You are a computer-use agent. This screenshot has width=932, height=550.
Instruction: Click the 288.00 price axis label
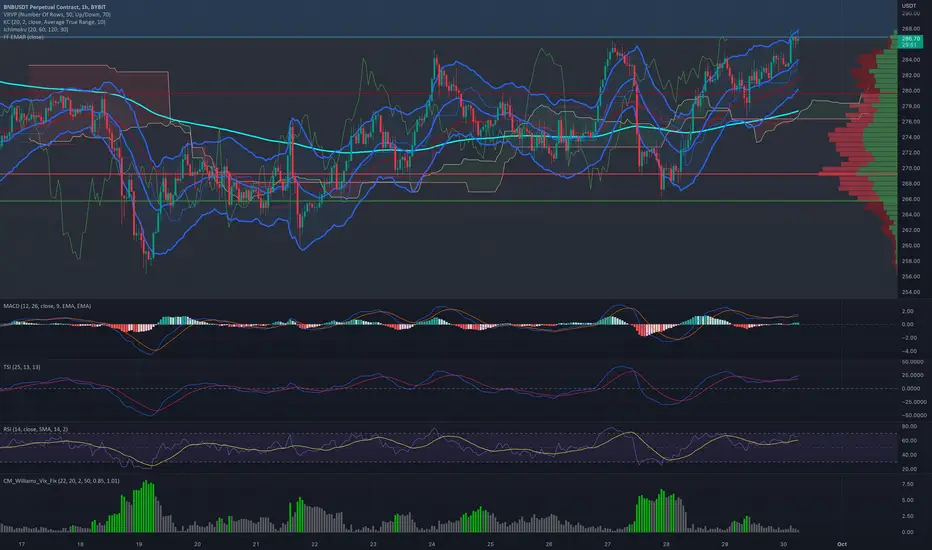pyautogui.click(x=910, y=29)
